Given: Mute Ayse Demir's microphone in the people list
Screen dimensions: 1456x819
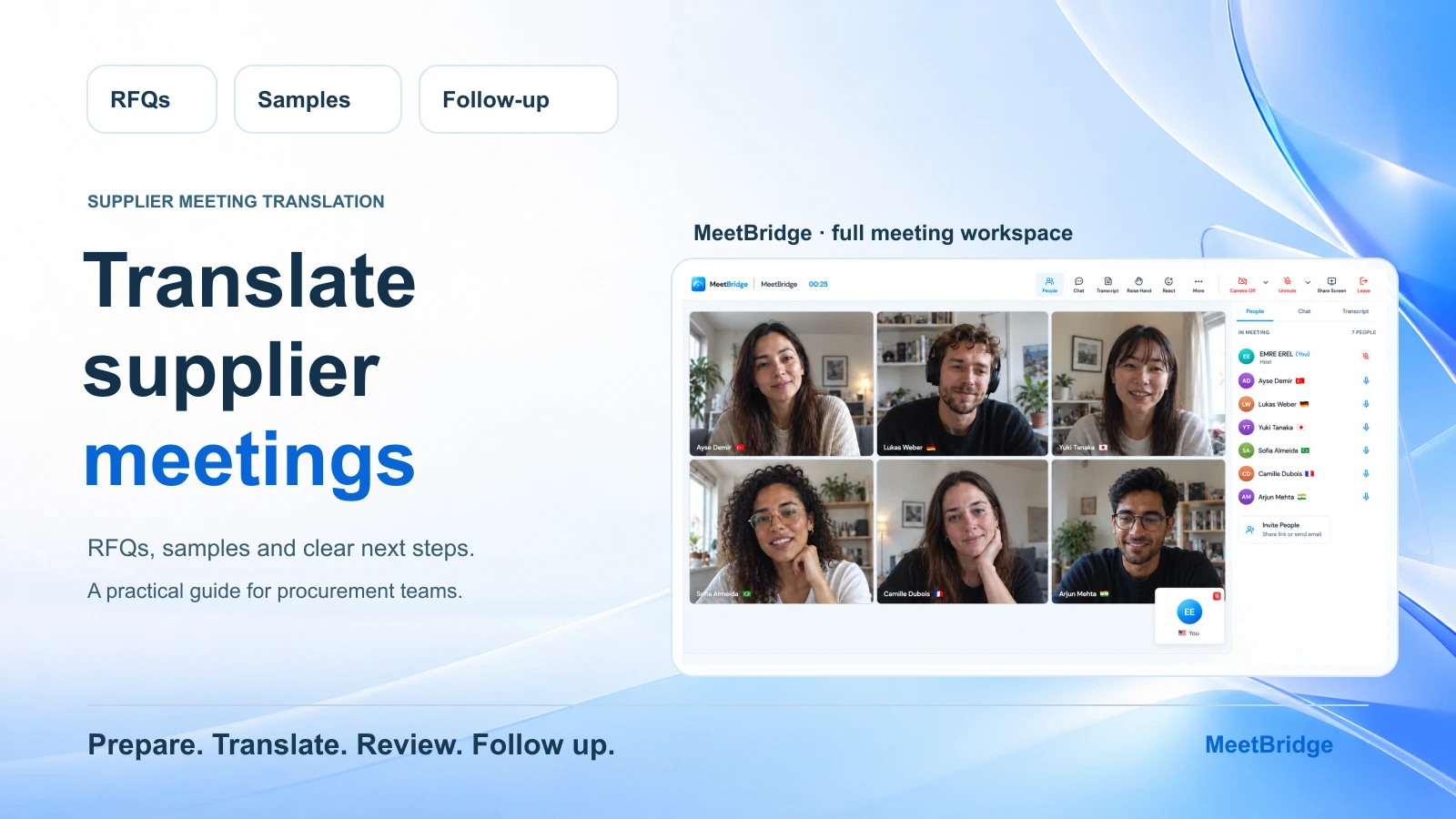Looking at the screenshot, I should tap(1366, 381).
